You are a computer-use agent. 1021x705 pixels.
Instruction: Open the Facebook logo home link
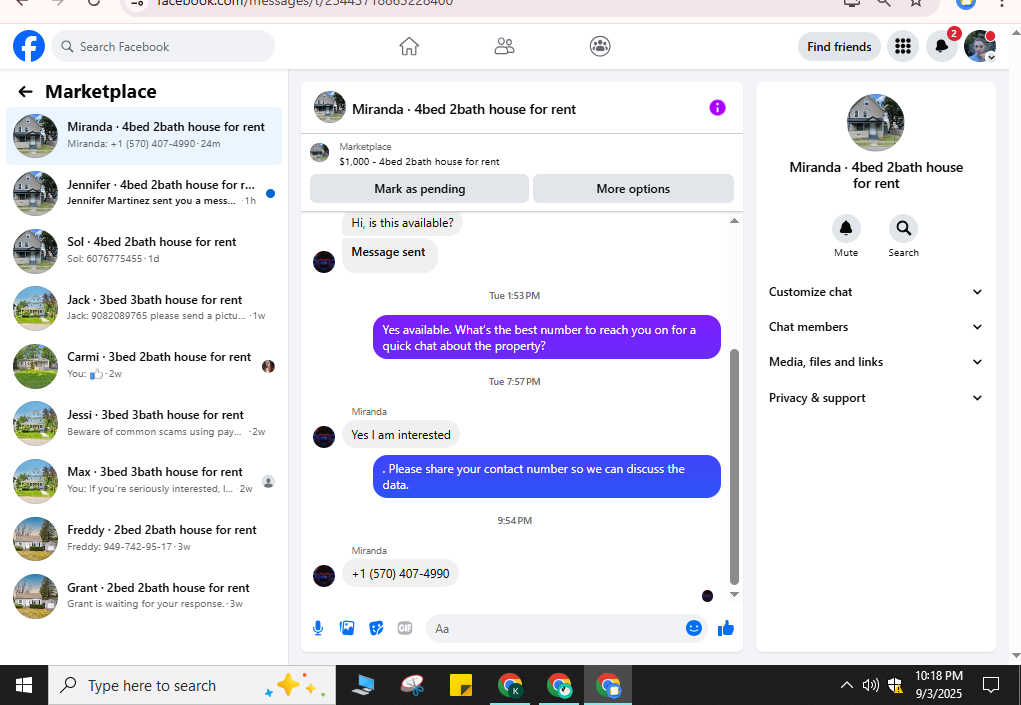[29, 47]
